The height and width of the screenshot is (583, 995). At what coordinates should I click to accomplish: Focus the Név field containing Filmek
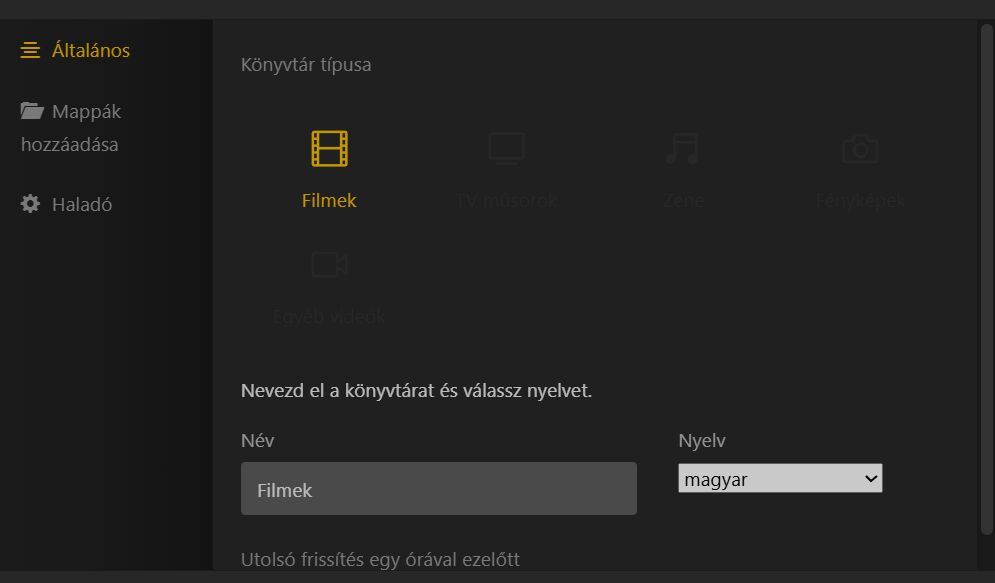pyautogui.click(x=438, y=488)
